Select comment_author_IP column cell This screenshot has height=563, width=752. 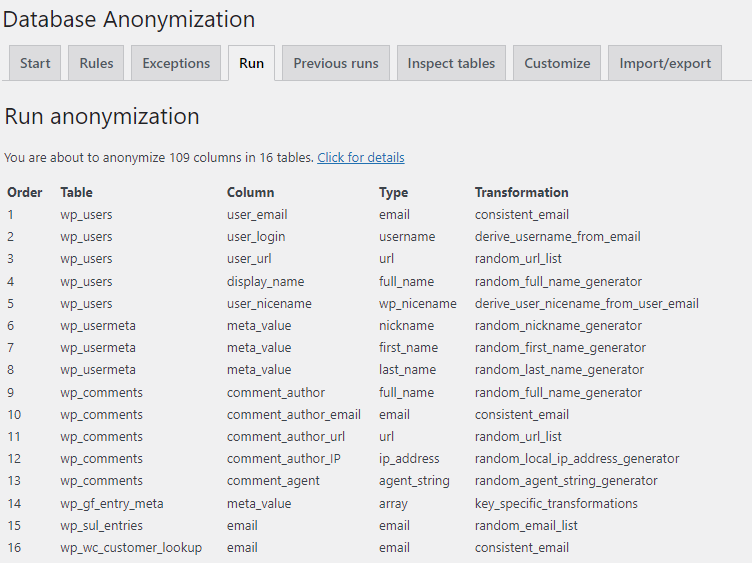(284, 459)
